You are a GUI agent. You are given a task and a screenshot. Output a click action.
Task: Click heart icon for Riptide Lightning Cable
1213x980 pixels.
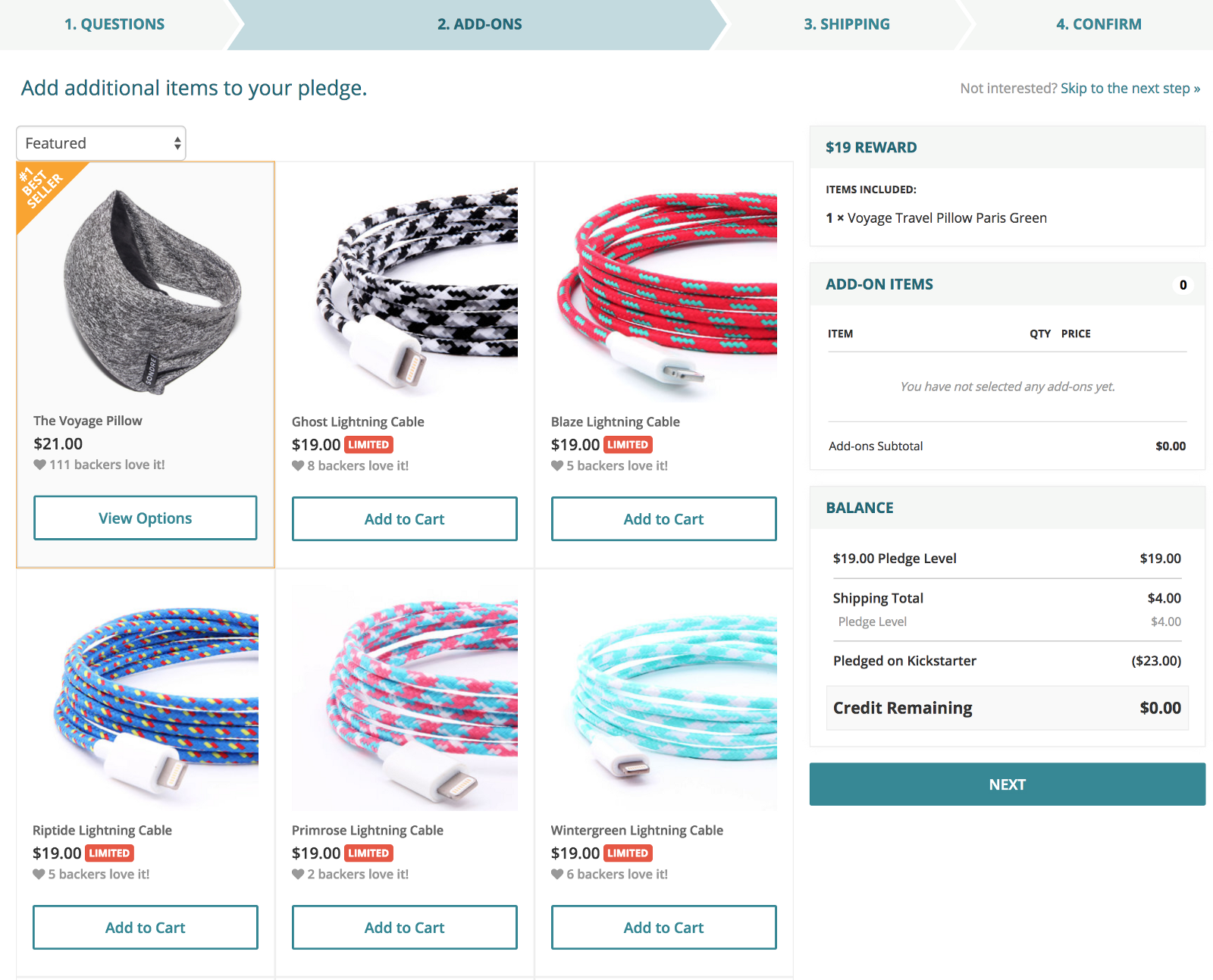(x=39, y=874)
